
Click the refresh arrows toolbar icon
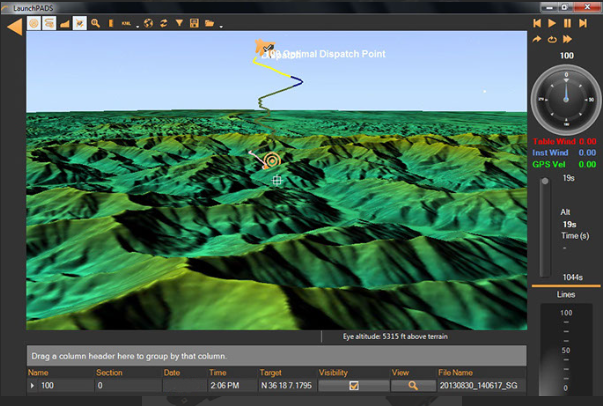coord(164,23)
